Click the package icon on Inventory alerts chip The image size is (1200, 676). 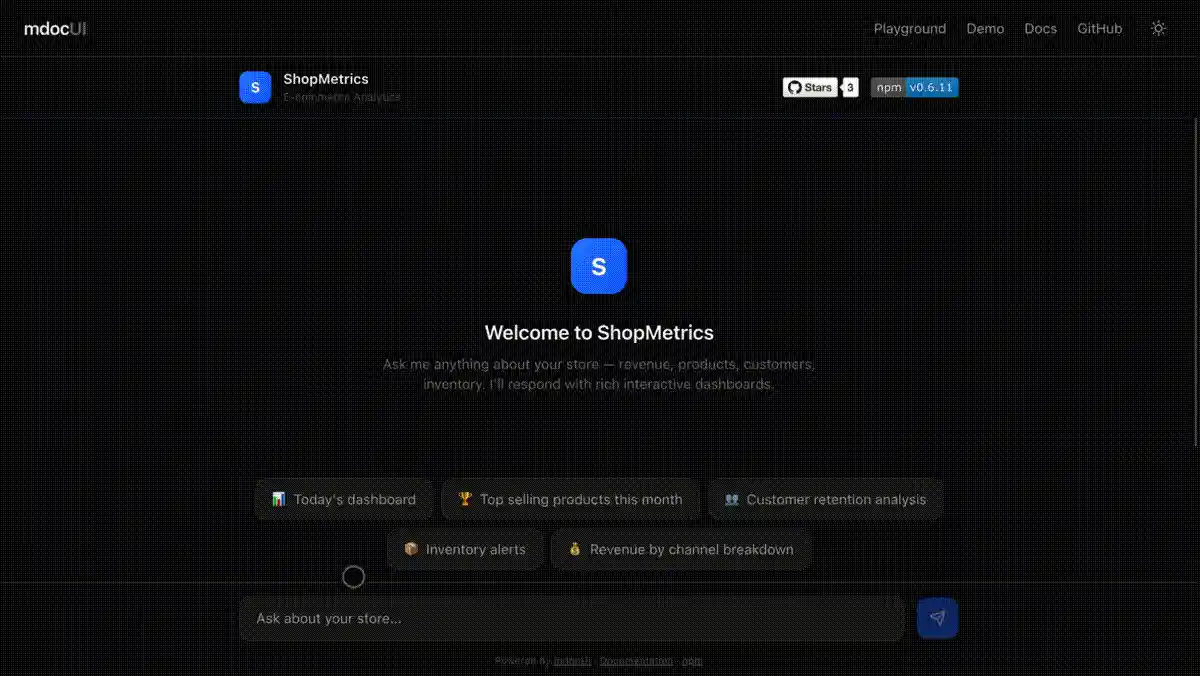pos(411,549)
